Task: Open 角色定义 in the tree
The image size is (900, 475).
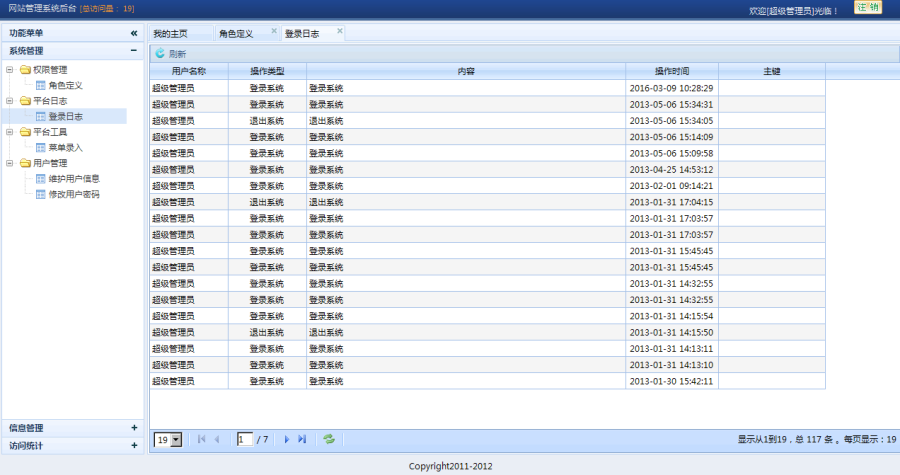Action: [x=65, y=85]
